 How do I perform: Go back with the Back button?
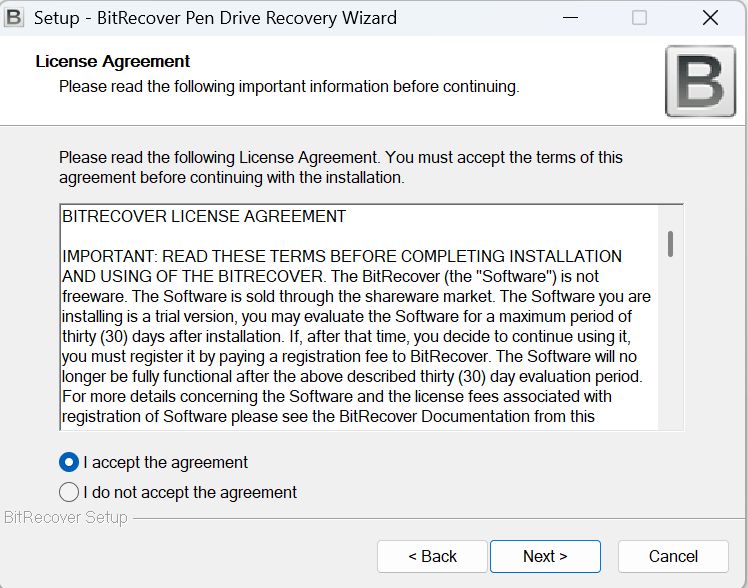(x=432, y=556)
